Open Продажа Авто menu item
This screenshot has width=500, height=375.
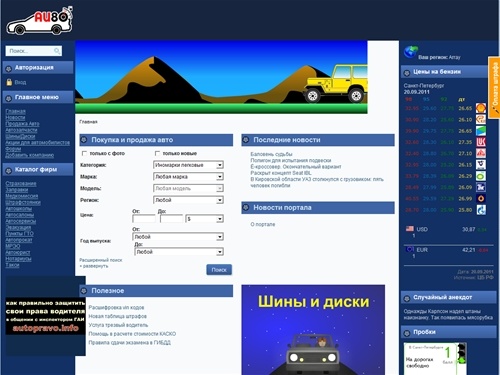22,124
